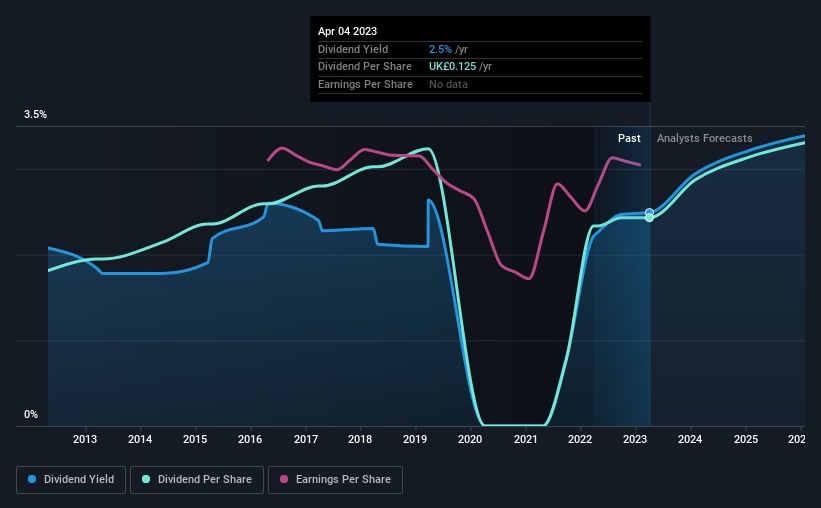This screenshot has height=508, width=821.
Task: Click the 2017 x-axis label
Action: tap(306, 439)
